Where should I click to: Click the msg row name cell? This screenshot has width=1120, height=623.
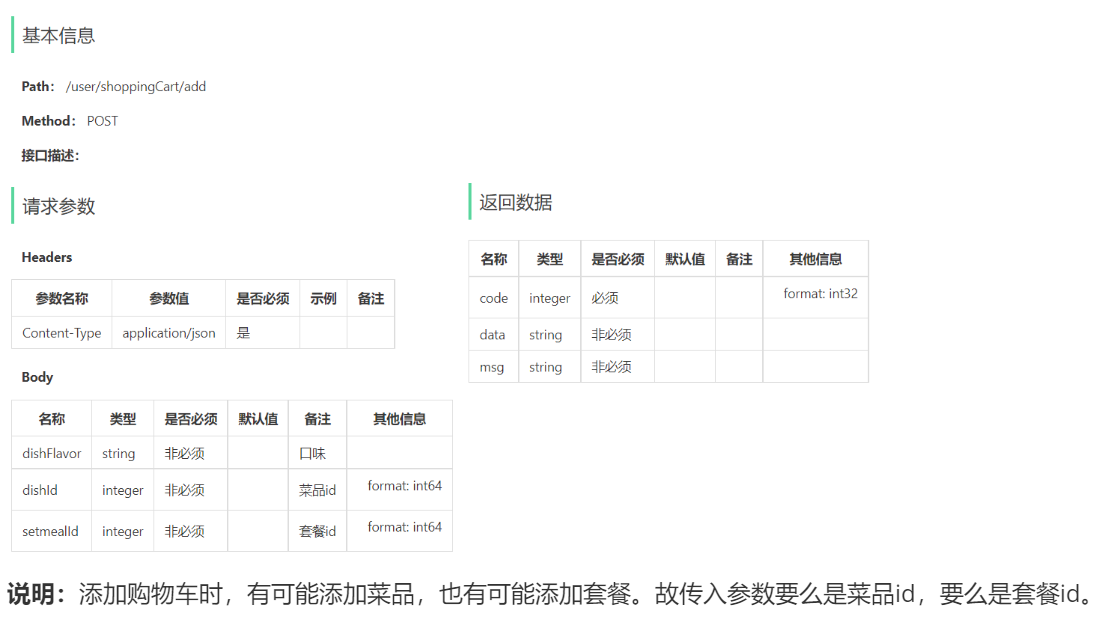(494, 367)
